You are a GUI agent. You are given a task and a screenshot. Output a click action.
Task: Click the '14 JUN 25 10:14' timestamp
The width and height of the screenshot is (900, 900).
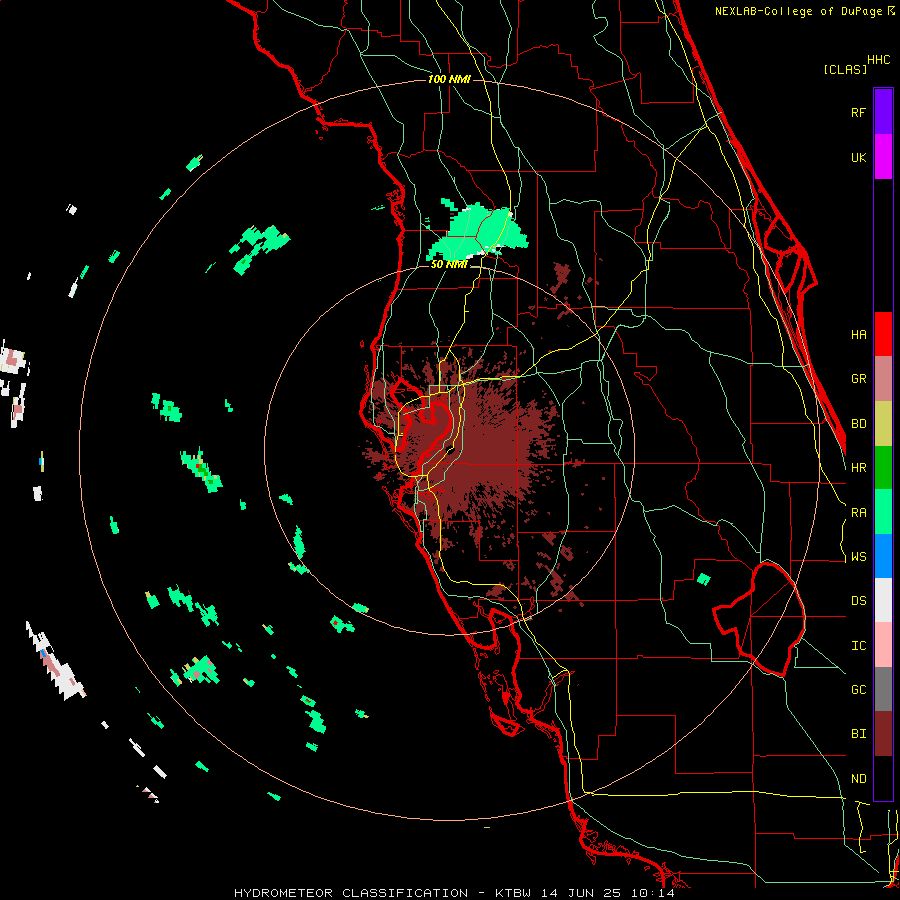click(x=608, y=893)
